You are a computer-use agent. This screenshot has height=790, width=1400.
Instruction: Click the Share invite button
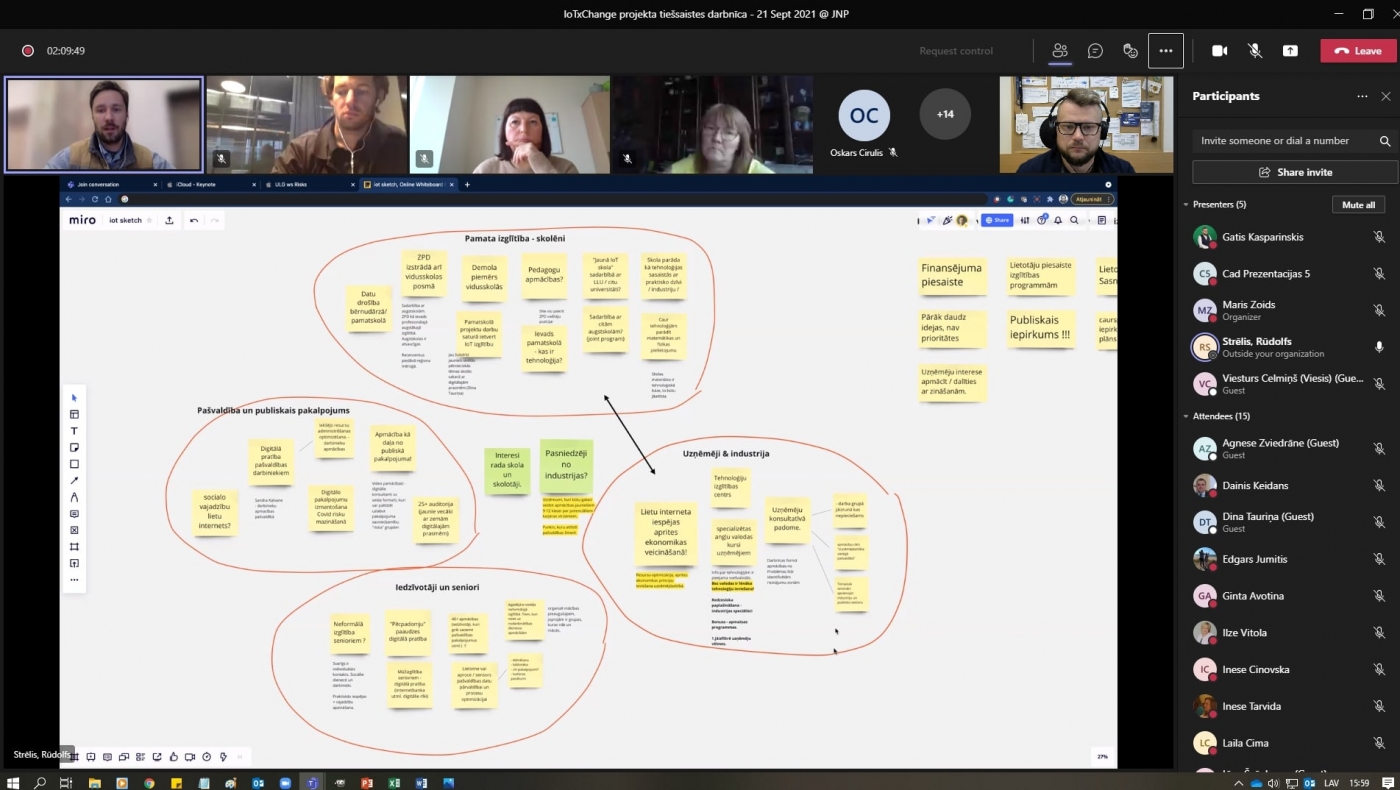pos(1295,172)
